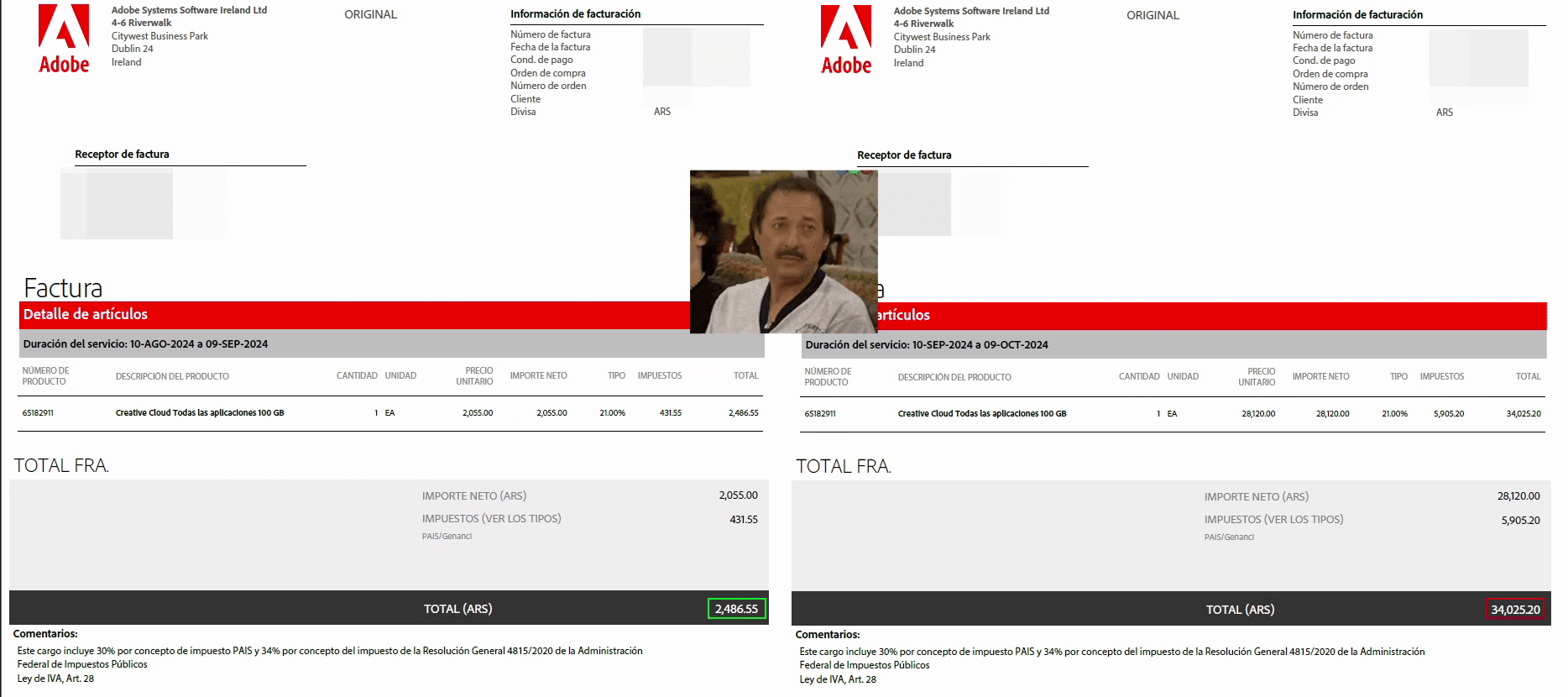
Task: Click the left invoice's 'Información de facturación' heading
Action: pos(576,14)
